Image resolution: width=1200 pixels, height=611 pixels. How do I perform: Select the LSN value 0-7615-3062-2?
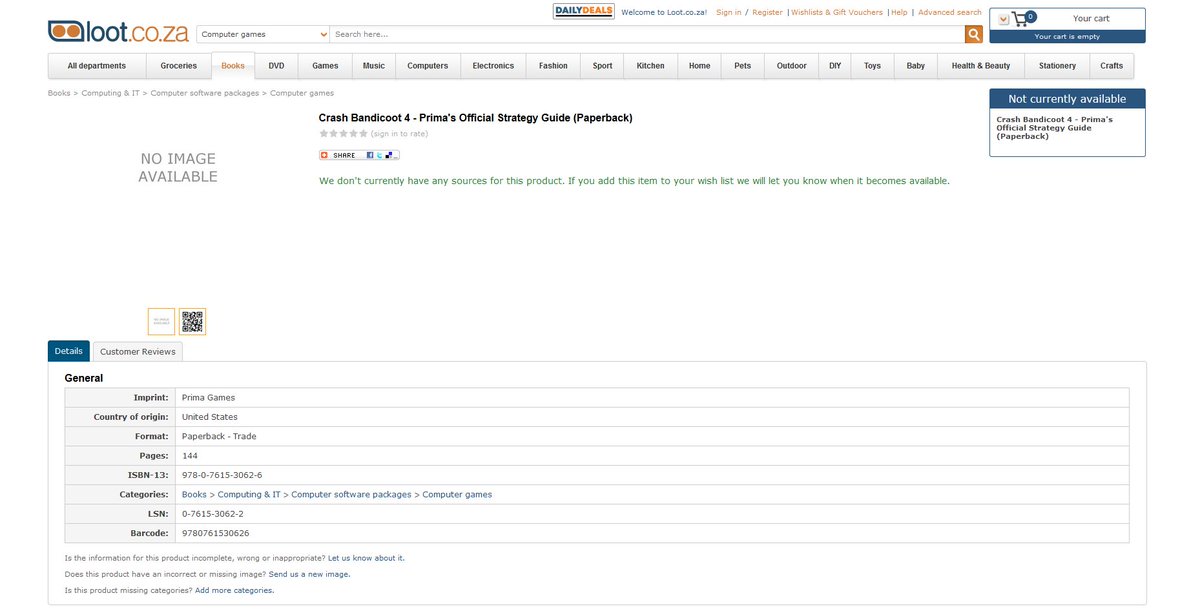coord(213,514)
